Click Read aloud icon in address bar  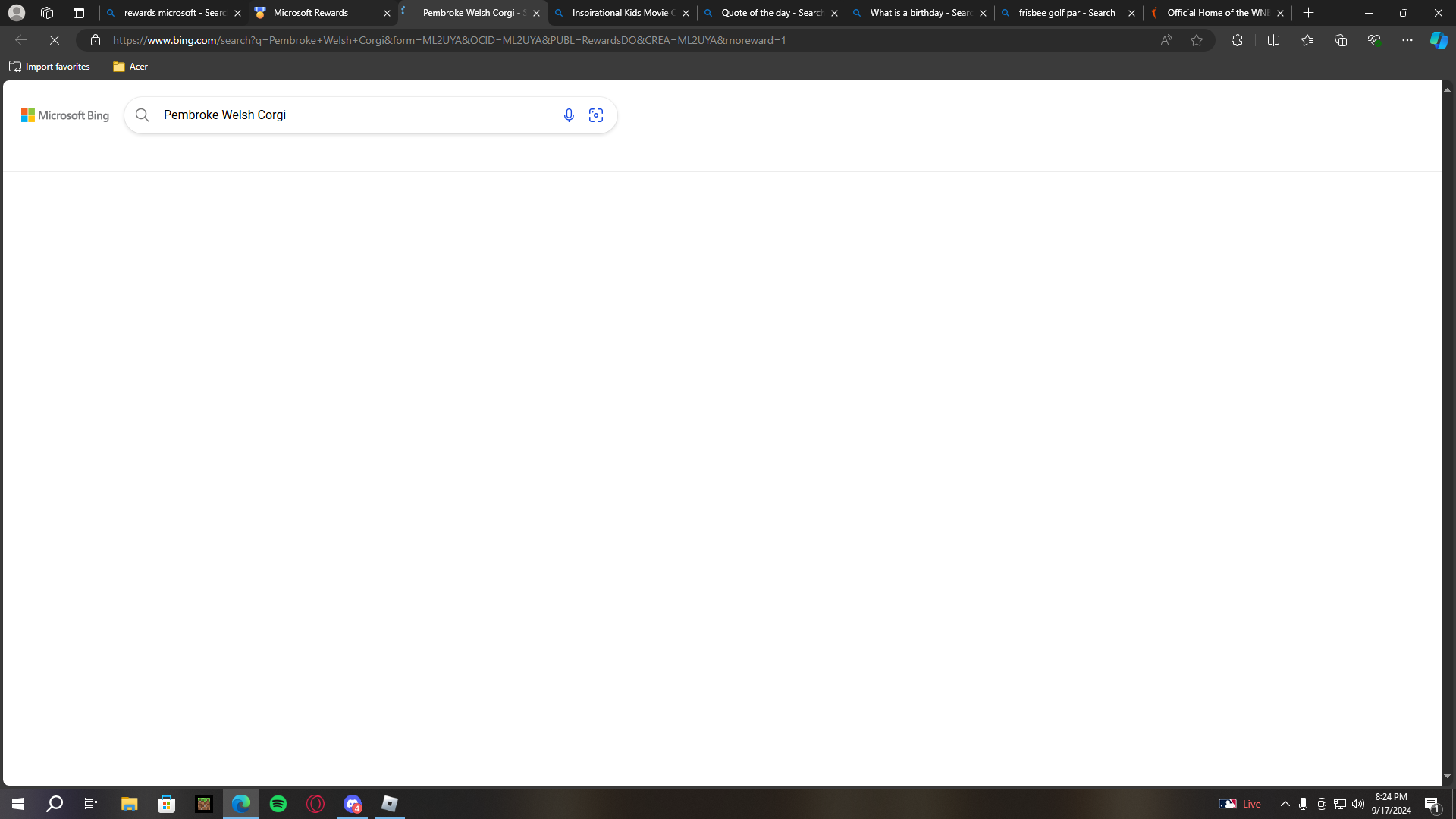click(x=1166, y=40)
